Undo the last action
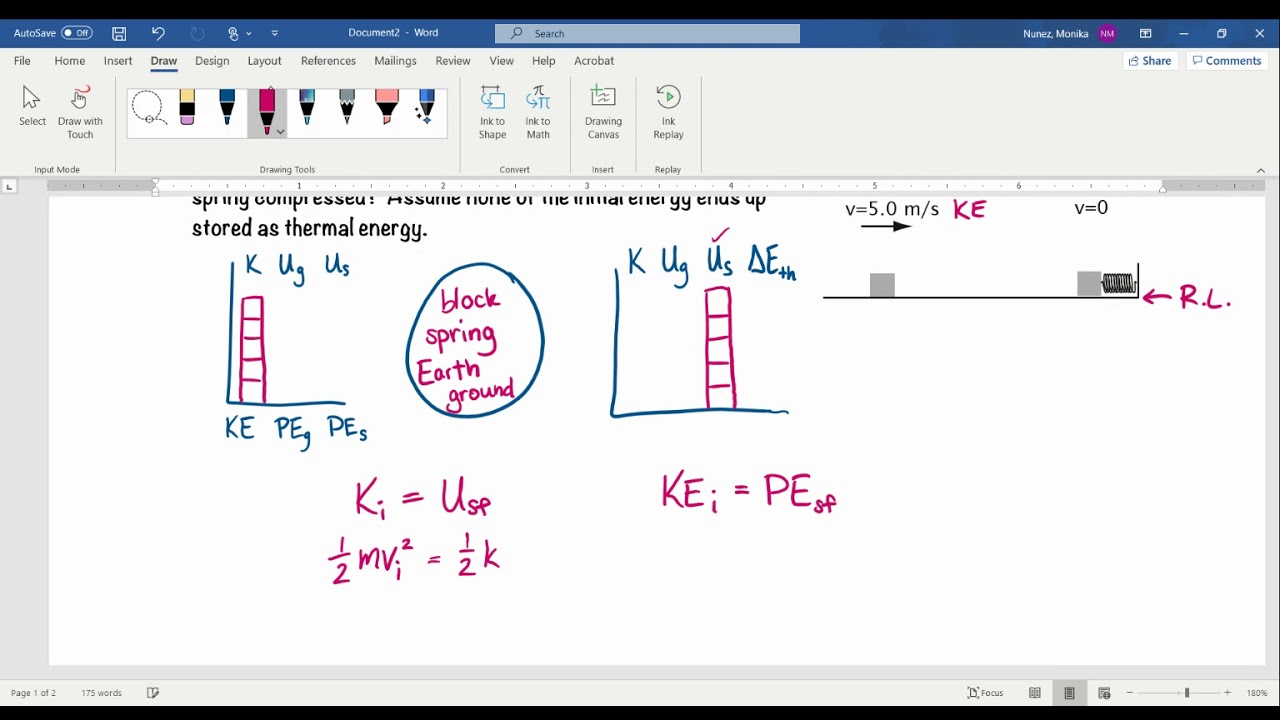The image size is (1280, 720). tap(158, 33)
